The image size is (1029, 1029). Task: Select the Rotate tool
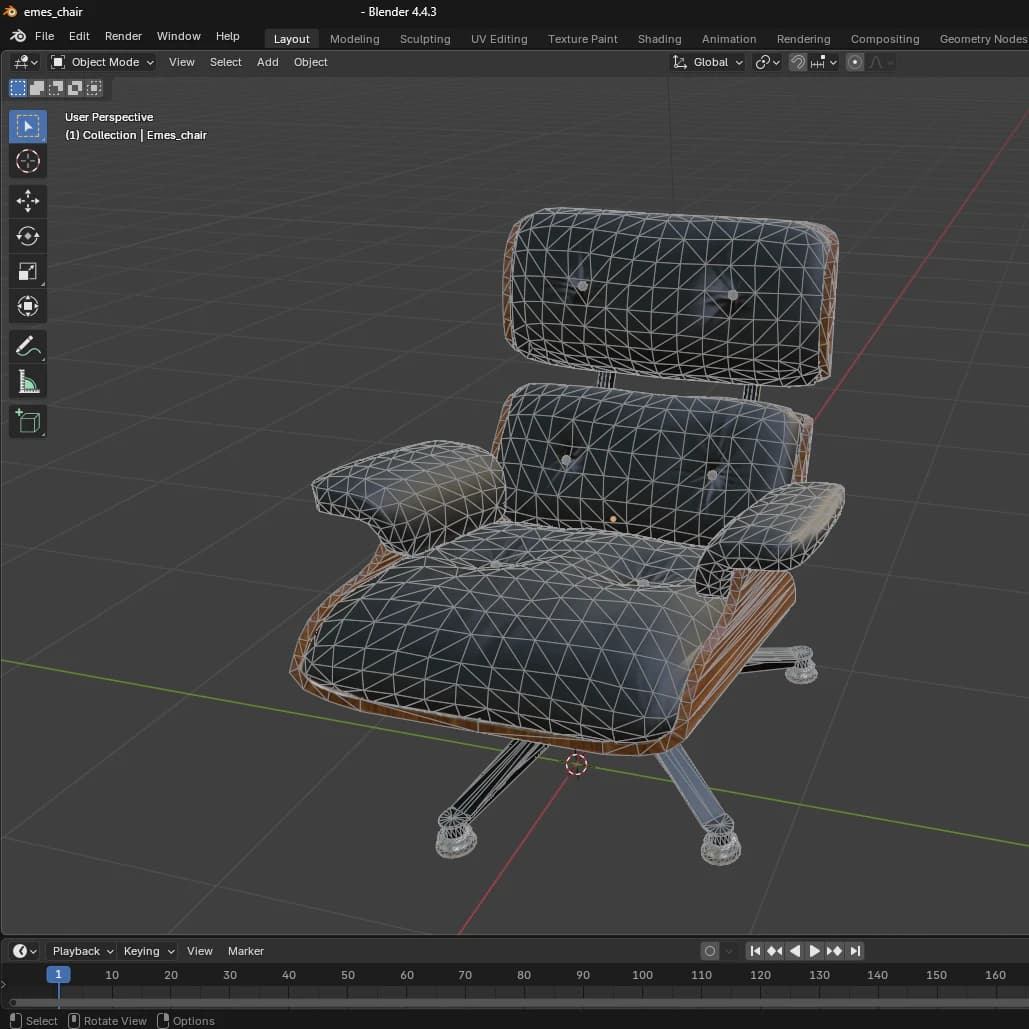pos(28,236)
